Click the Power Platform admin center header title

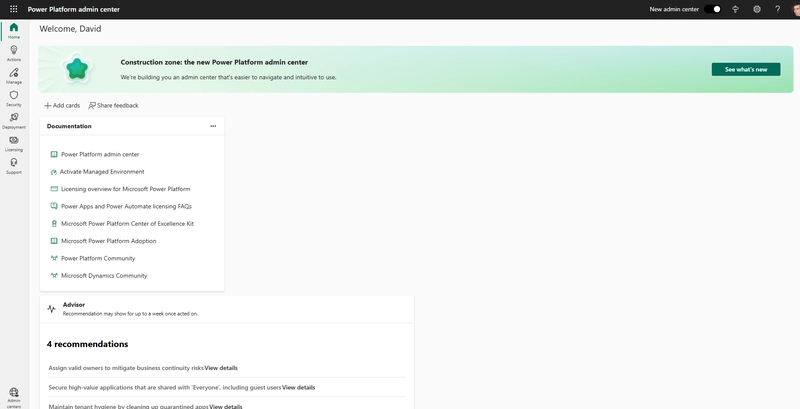pyautogui.click(x=73, y=9)
